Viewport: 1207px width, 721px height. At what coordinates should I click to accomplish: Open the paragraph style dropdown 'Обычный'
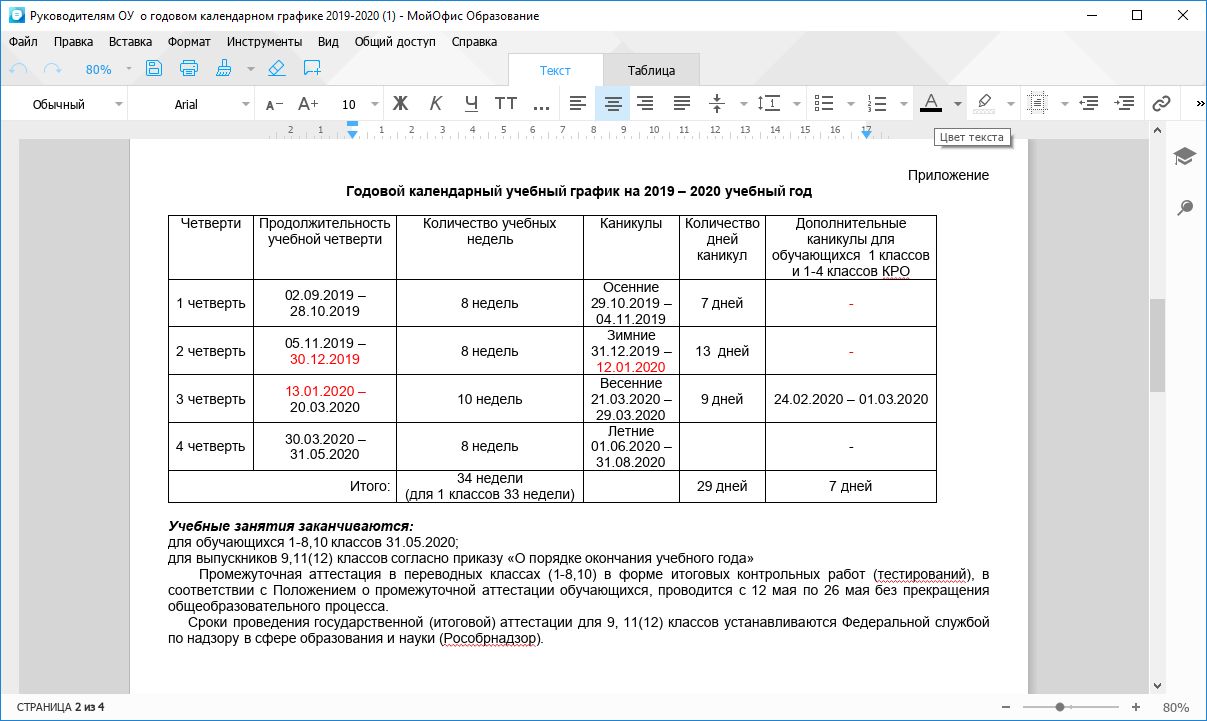point(77,104)
